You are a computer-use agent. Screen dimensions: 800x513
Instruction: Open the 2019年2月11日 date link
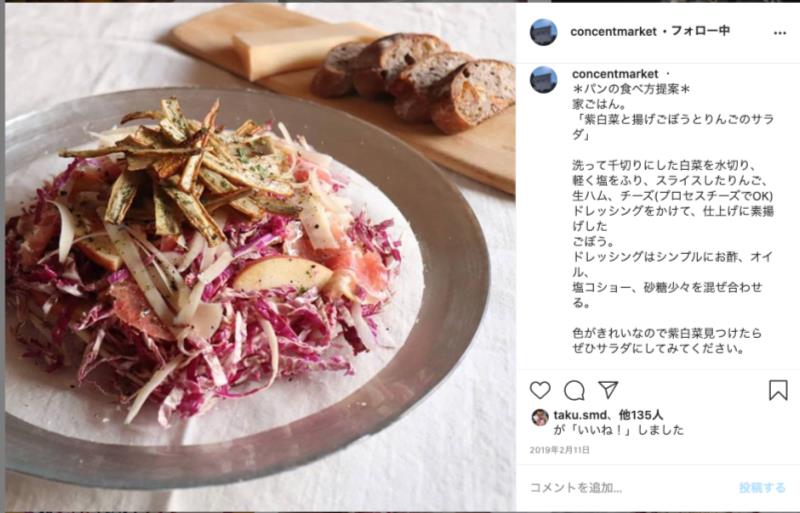pyautogui.click(x=560, y=450)
